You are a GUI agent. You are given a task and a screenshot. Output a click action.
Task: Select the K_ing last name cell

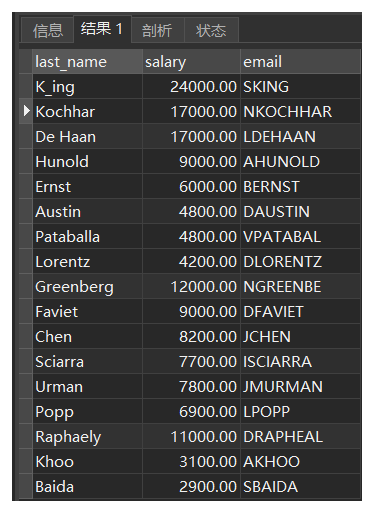click(88, 87)
